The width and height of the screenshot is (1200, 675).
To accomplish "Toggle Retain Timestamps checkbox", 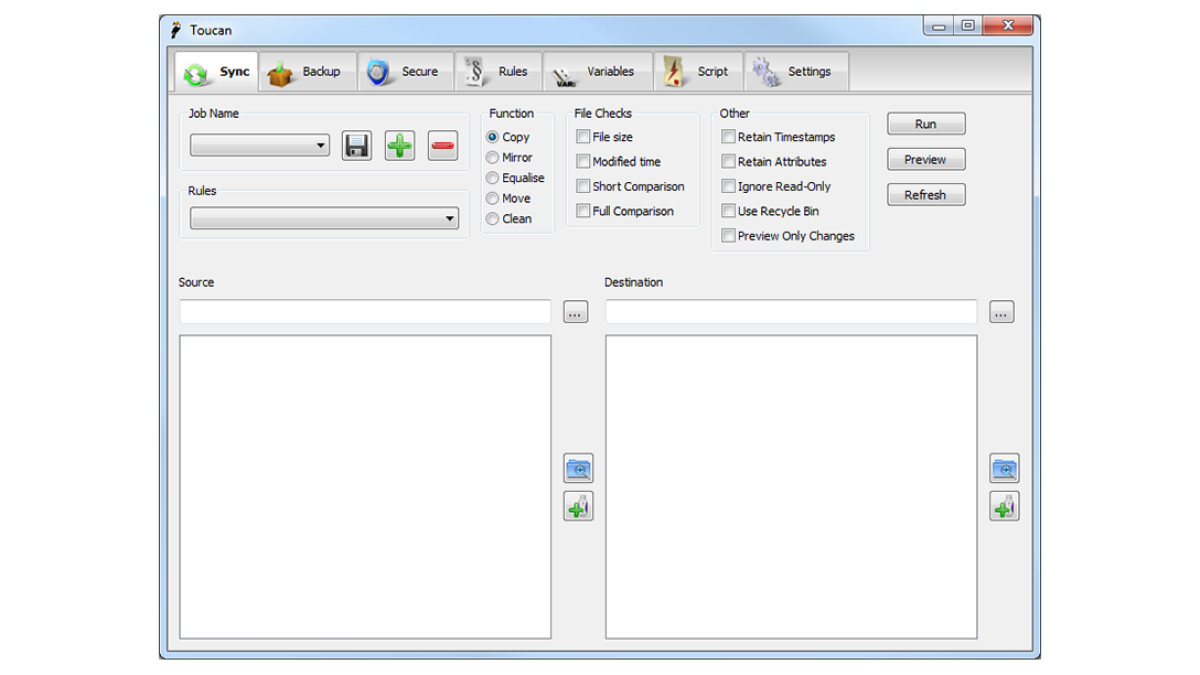I will pyautogui.click(x=729, y=137).
